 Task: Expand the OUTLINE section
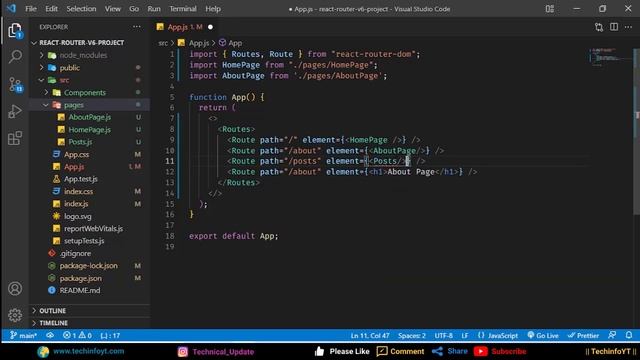tap(89, 311)
